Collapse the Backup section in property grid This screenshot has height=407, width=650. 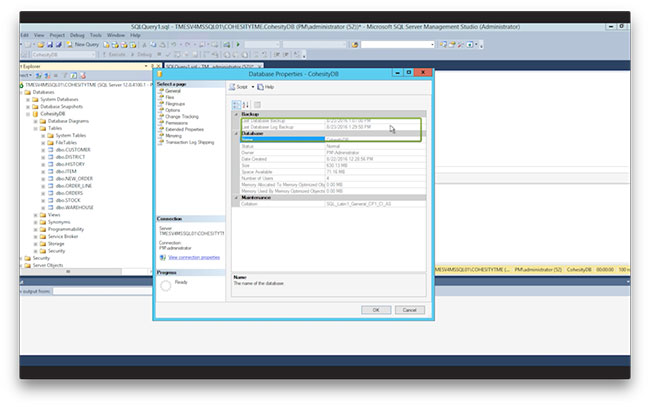(234, 114)
